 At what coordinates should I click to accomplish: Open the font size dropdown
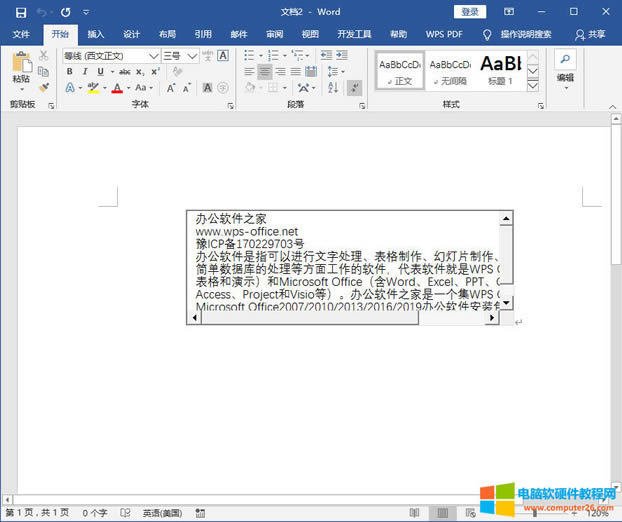click(191, 56)
